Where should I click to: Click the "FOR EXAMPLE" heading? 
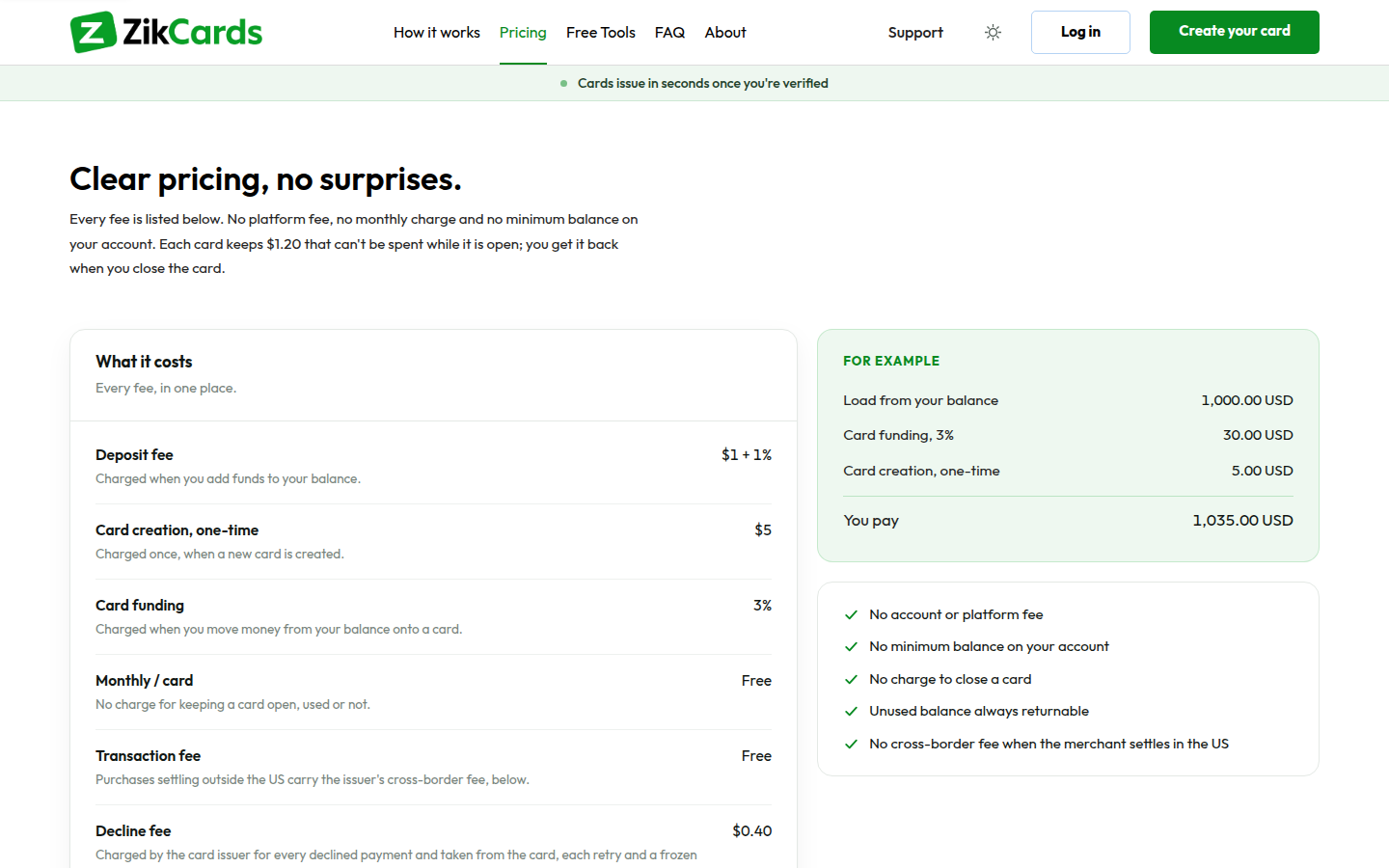[891, 361]
